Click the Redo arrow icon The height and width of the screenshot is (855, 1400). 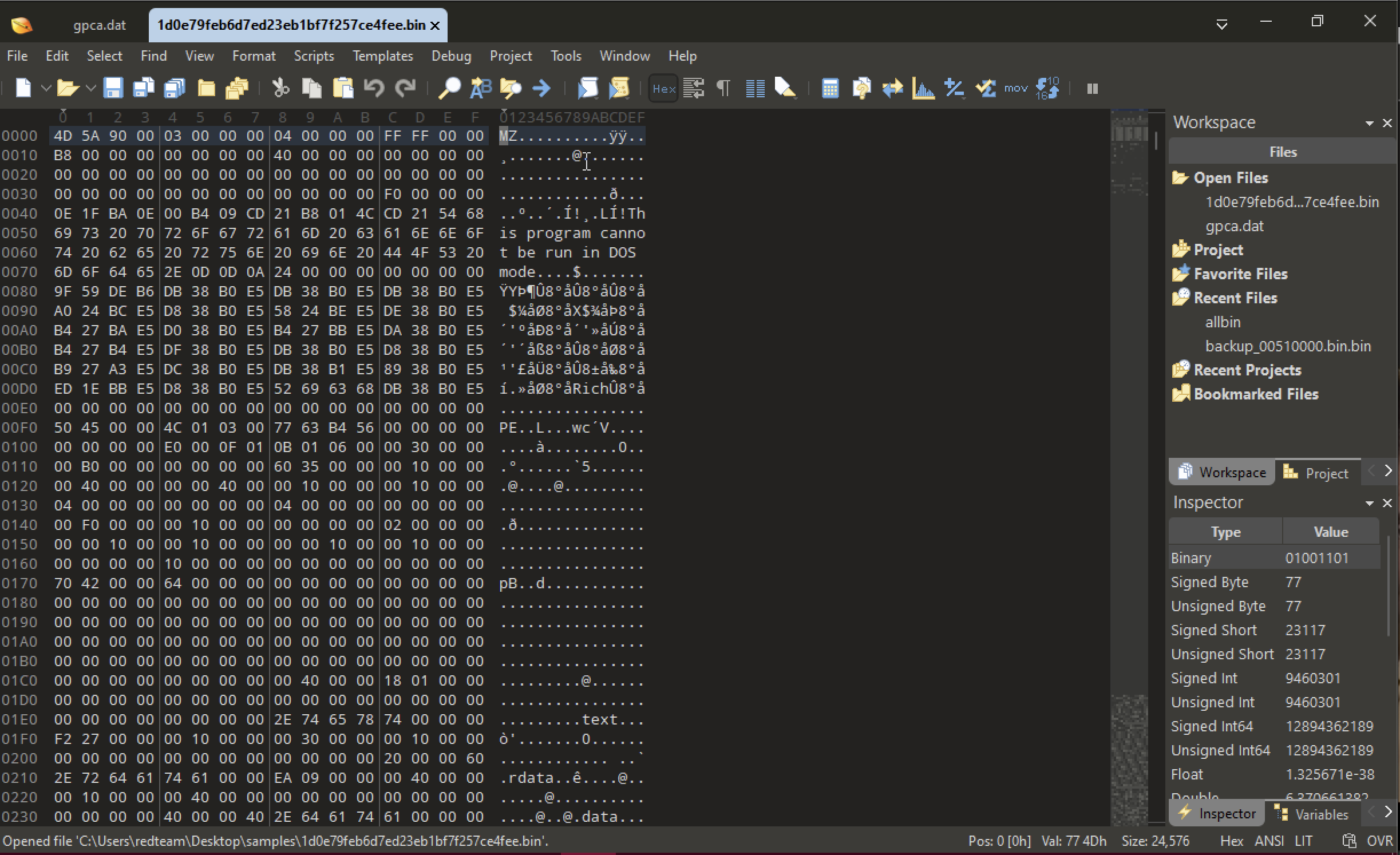[x=406, y=89]
